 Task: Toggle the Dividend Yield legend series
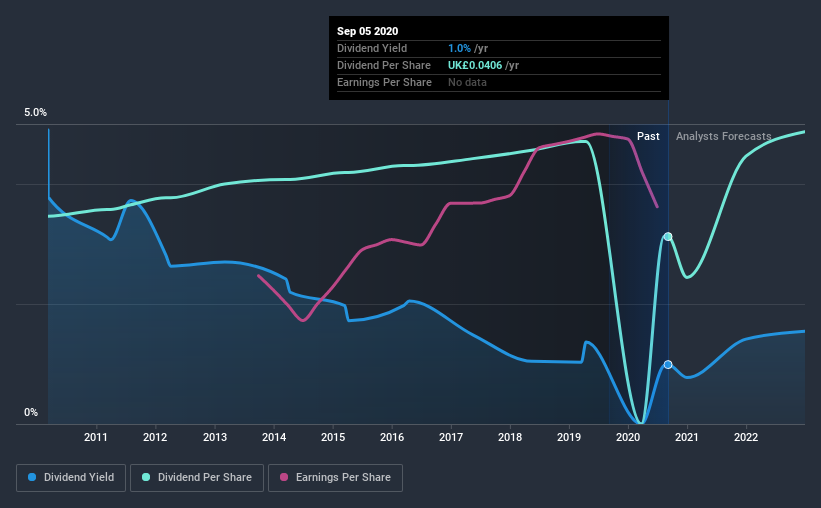pyautogui.click(x=71, y=478)
